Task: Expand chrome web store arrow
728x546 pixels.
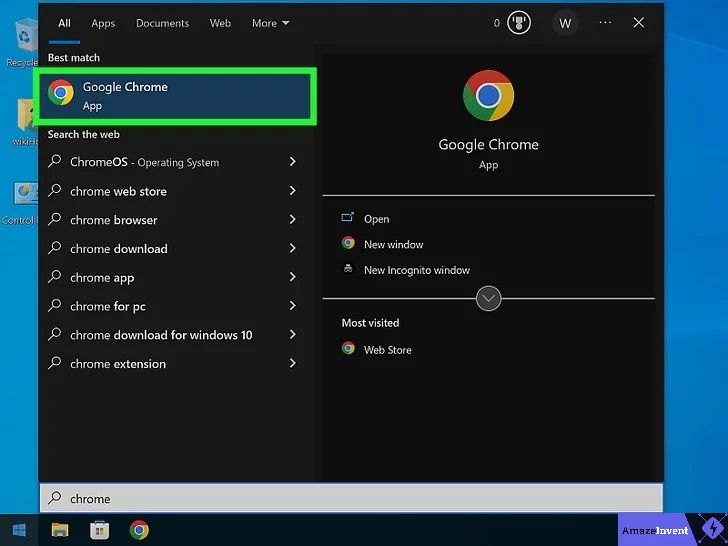Action: point(292,191)
